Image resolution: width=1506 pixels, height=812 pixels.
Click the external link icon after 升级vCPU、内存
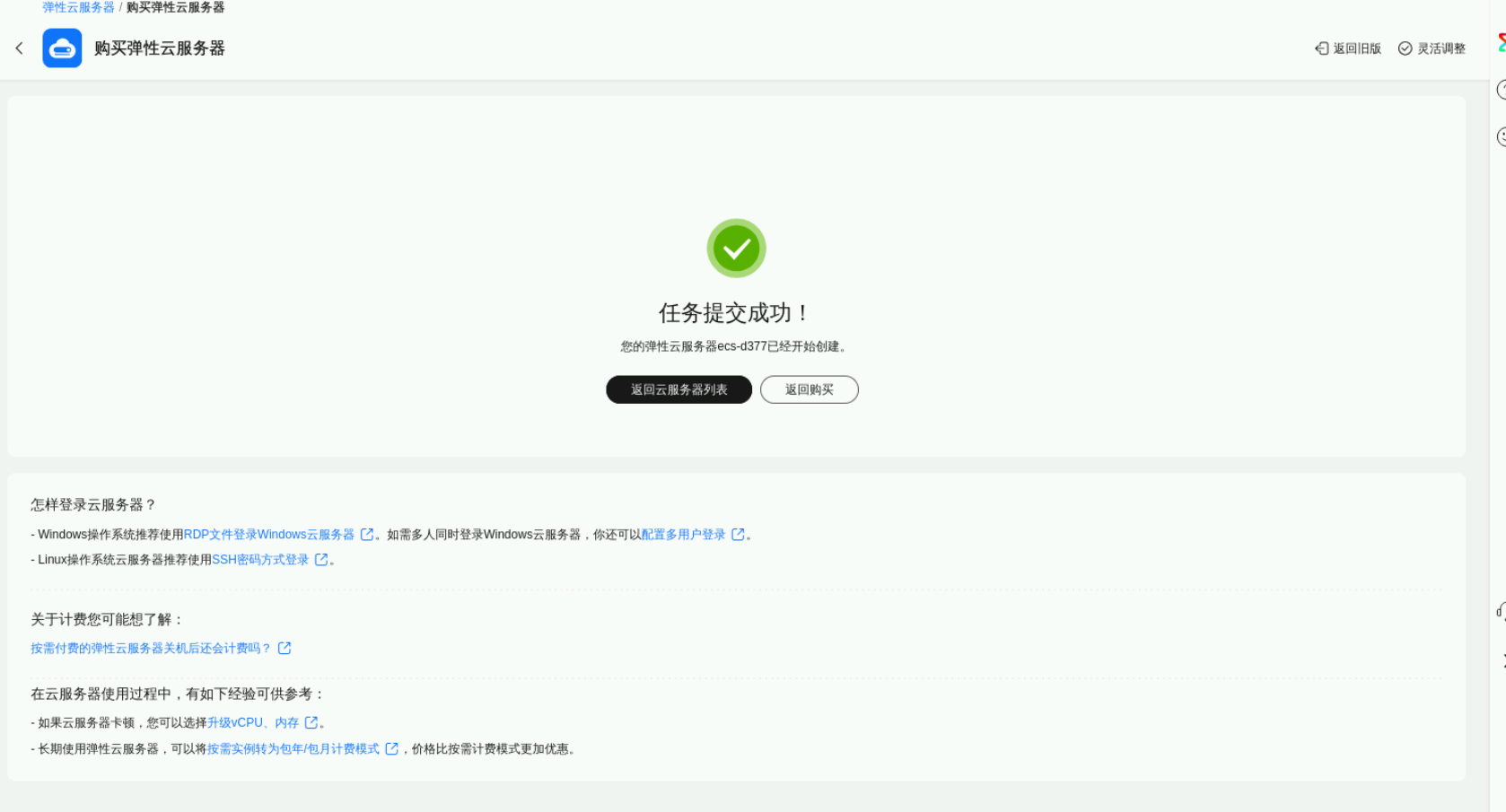tap(311, 723)
